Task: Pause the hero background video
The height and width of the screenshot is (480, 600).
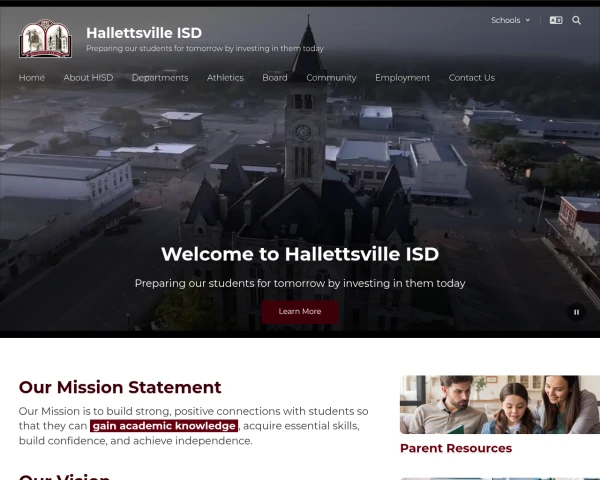Action: (576, 312)
